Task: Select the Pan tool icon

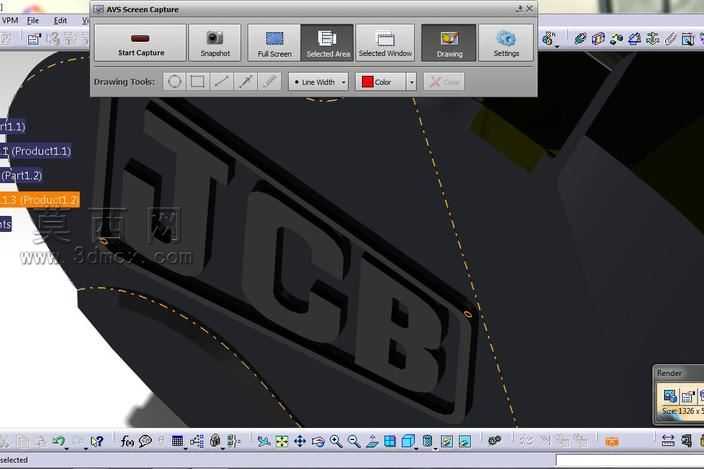Action: coord(299,442)
